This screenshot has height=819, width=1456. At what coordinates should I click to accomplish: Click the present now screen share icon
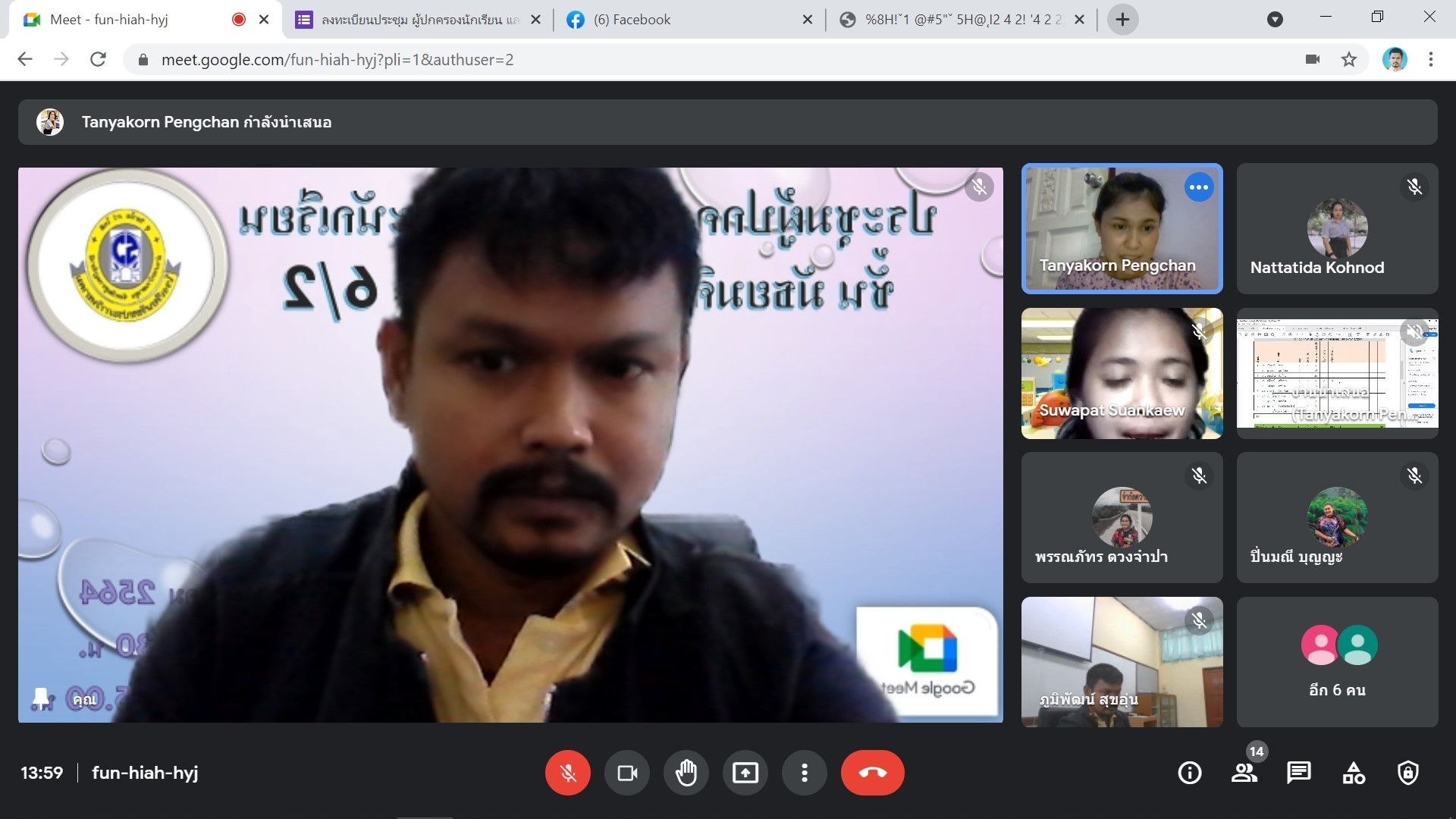tap(745, 773)
